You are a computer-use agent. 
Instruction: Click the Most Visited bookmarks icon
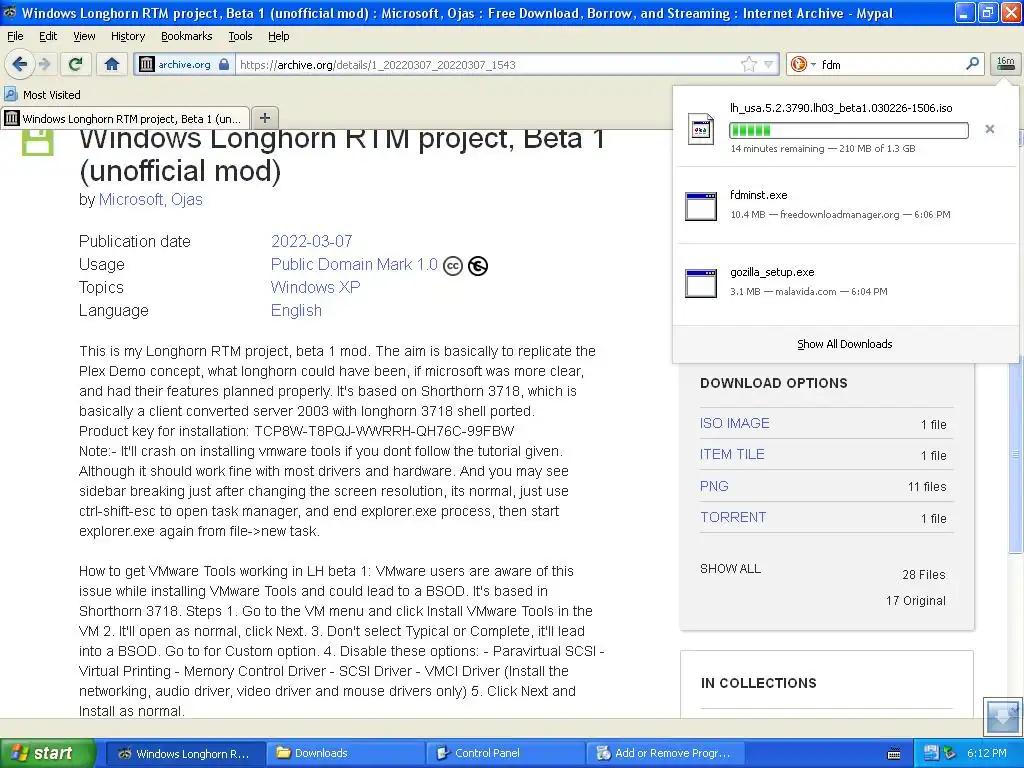[11, 94]
